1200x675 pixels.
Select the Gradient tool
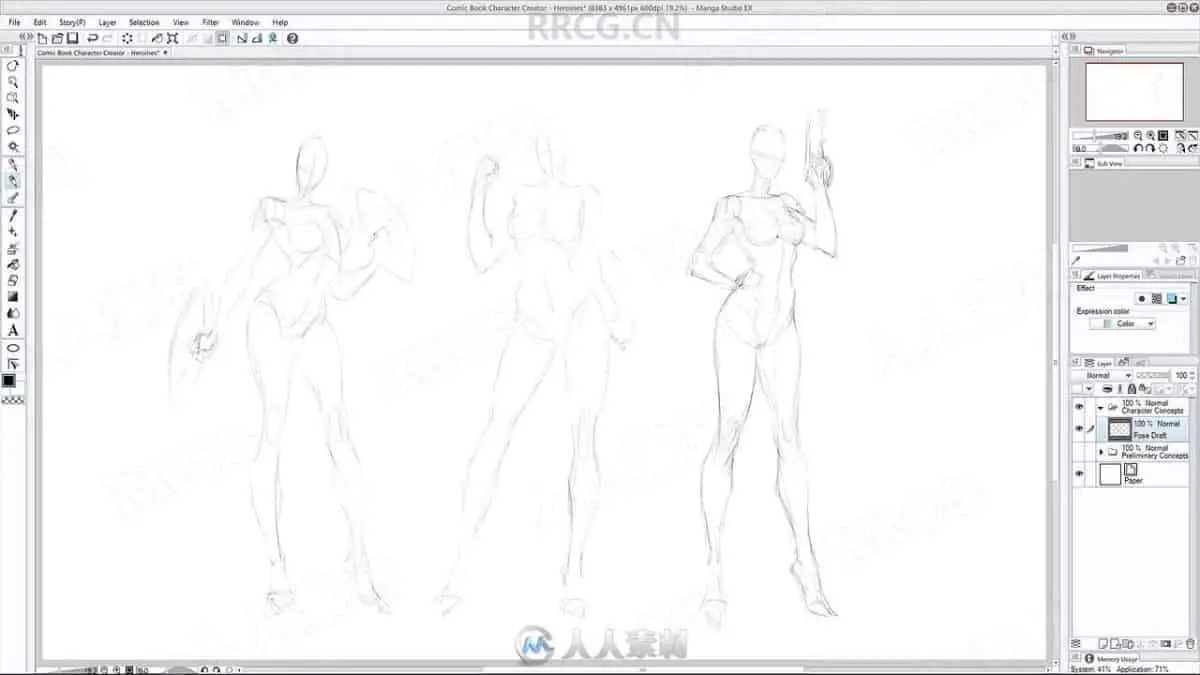pos(13,297)
